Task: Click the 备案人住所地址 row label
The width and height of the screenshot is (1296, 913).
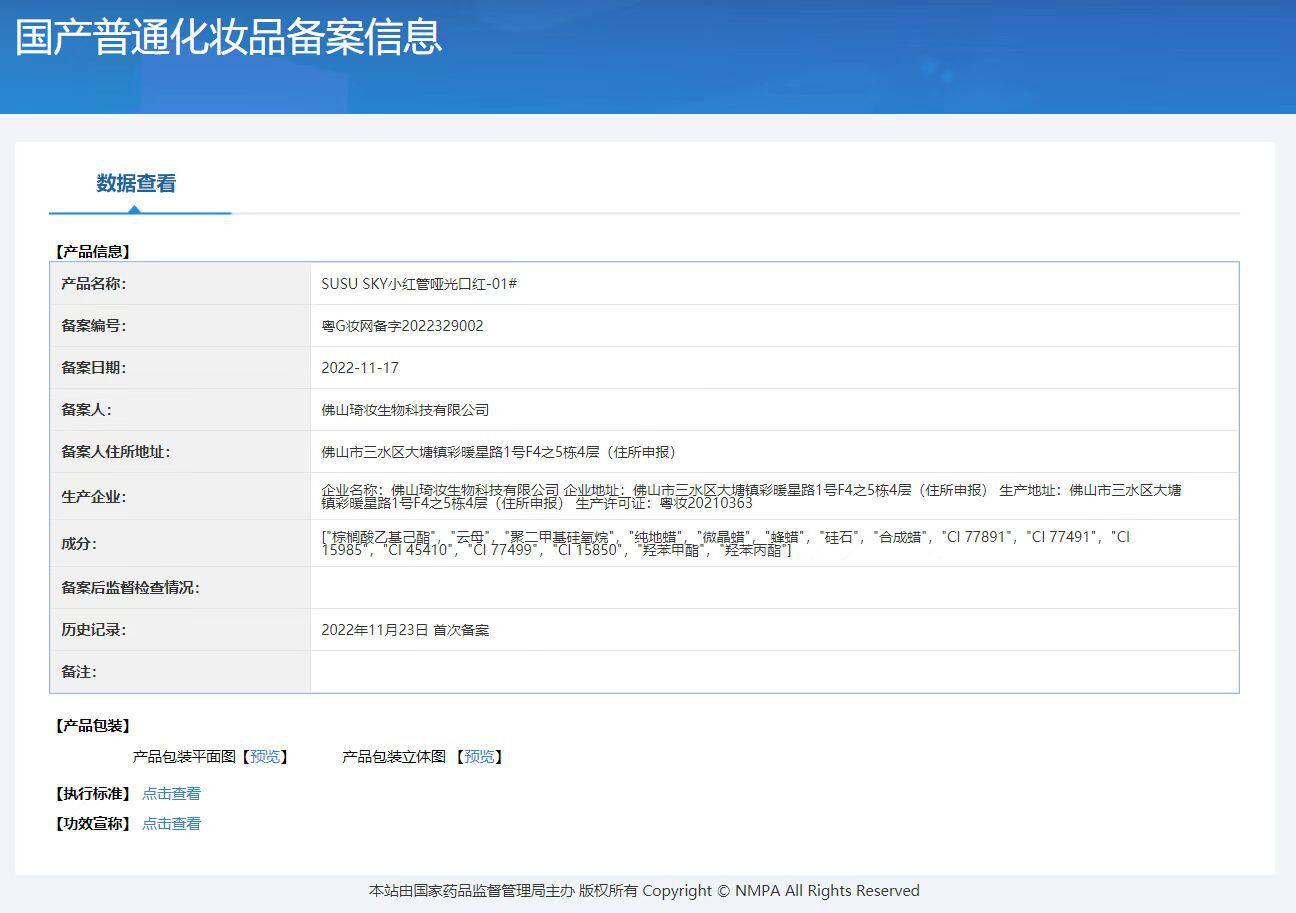Action: click(x=116, y=452)
